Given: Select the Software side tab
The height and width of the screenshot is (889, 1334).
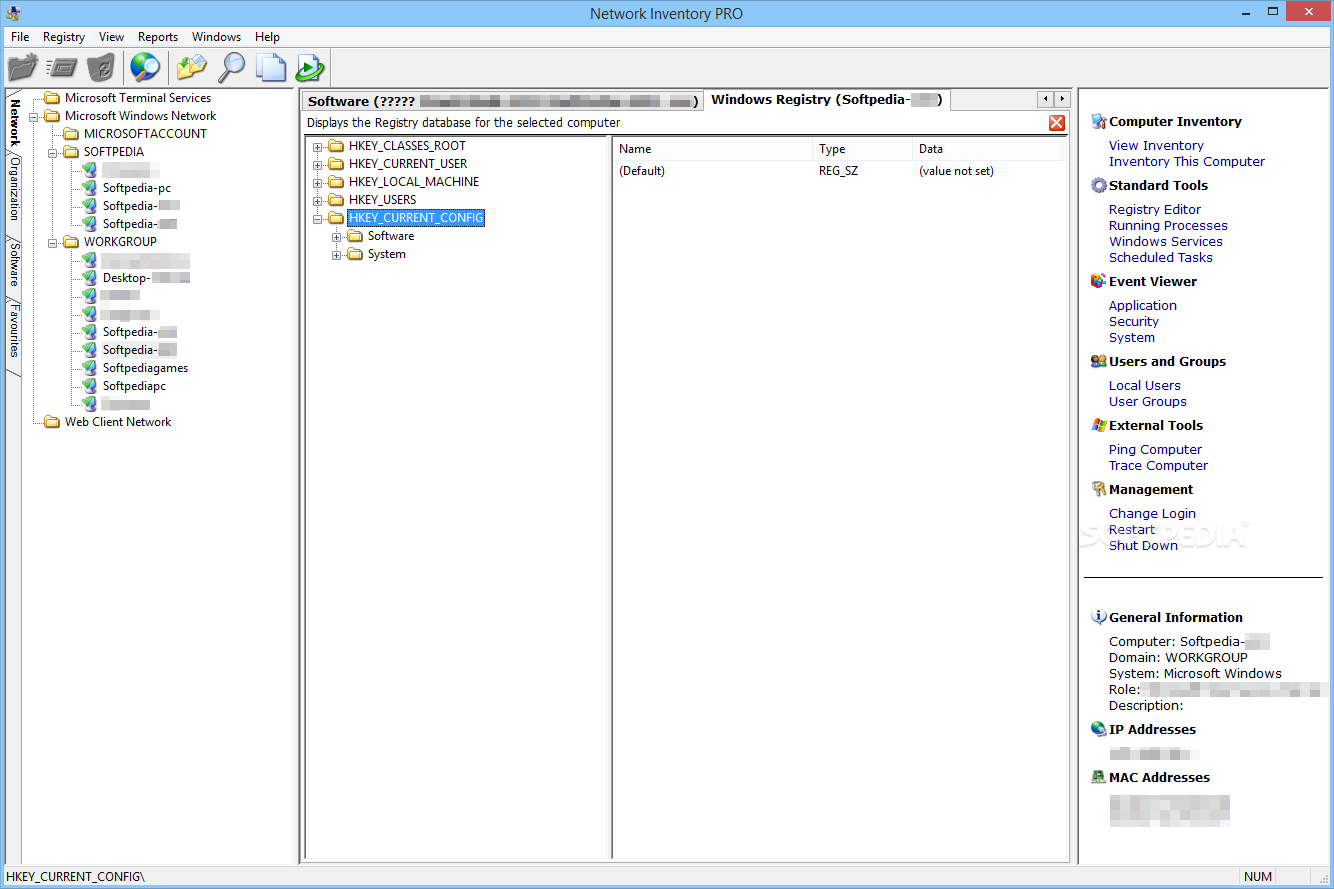Looking at the screenshot, I should point(14,264).
